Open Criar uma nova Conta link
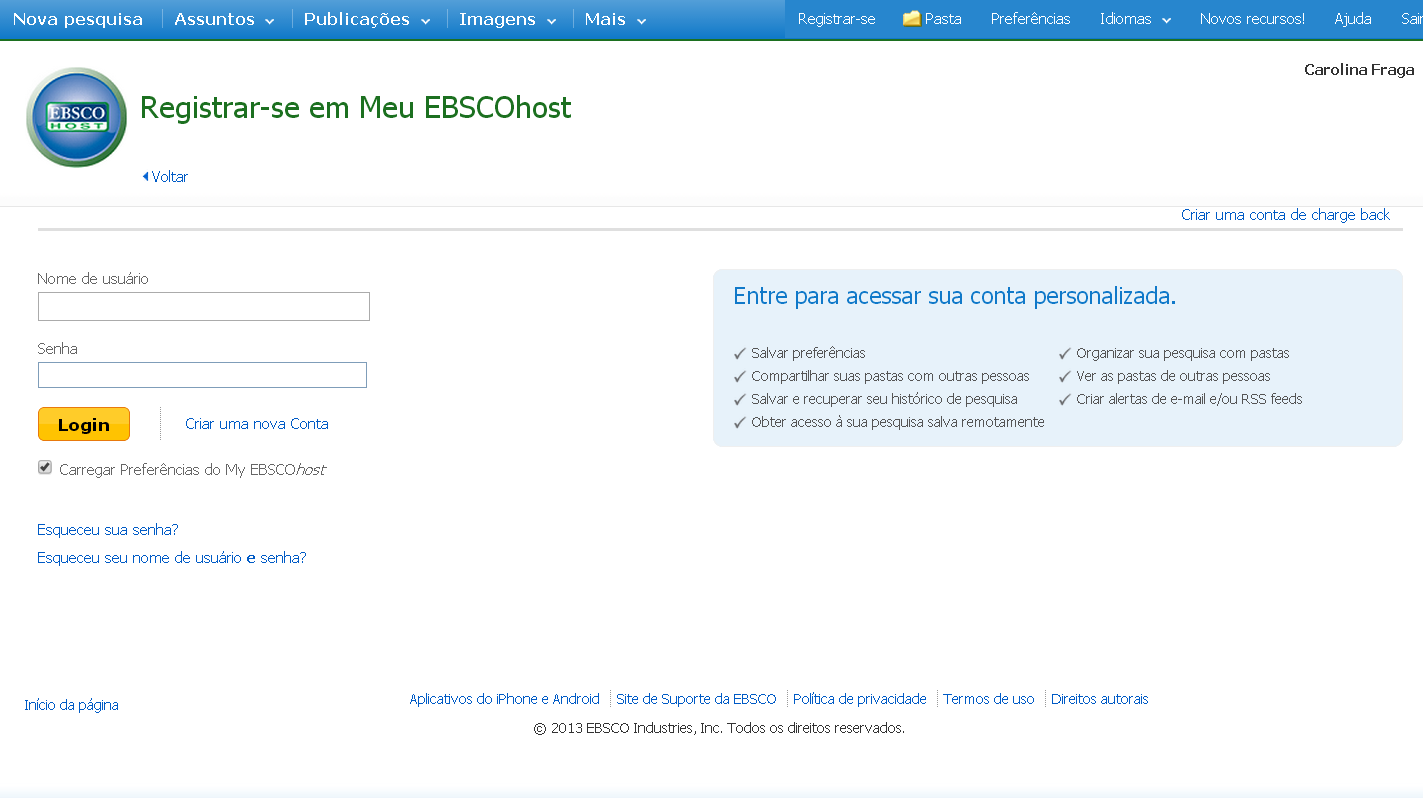The image size is (1423, 798). (257, 424)
